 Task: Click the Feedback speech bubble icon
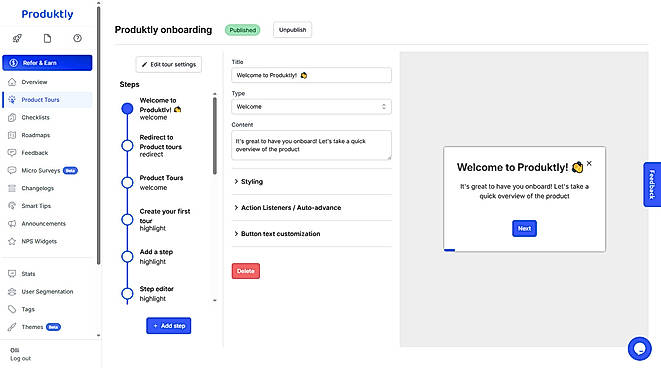12,153
